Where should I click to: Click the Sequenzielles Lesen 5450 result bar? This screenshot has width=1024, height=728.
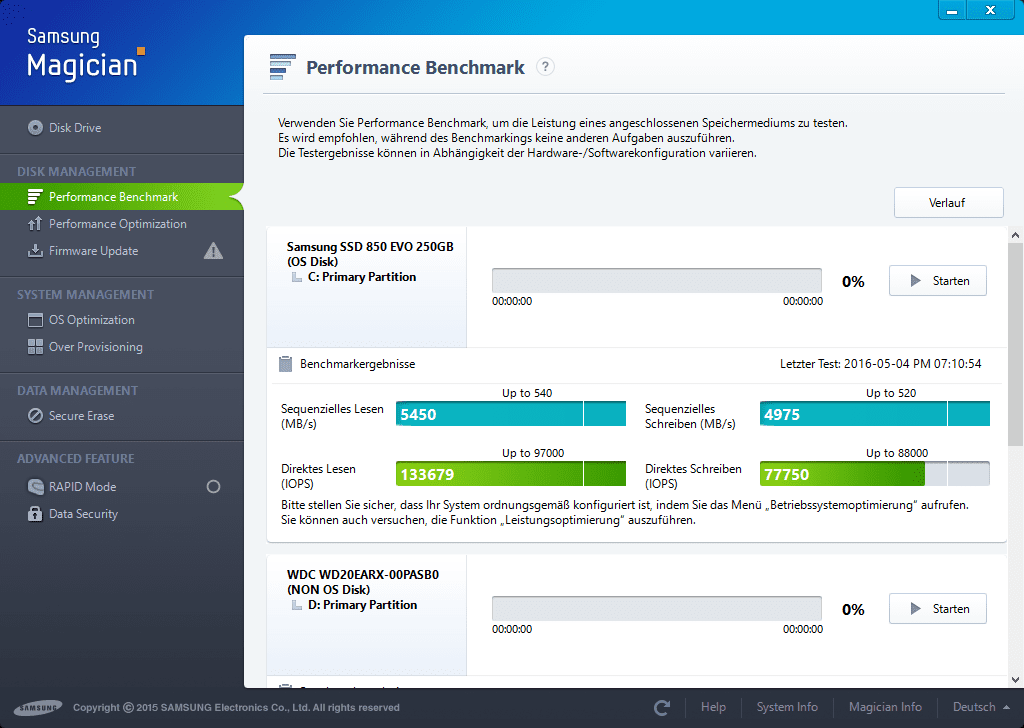pos(511,414)
